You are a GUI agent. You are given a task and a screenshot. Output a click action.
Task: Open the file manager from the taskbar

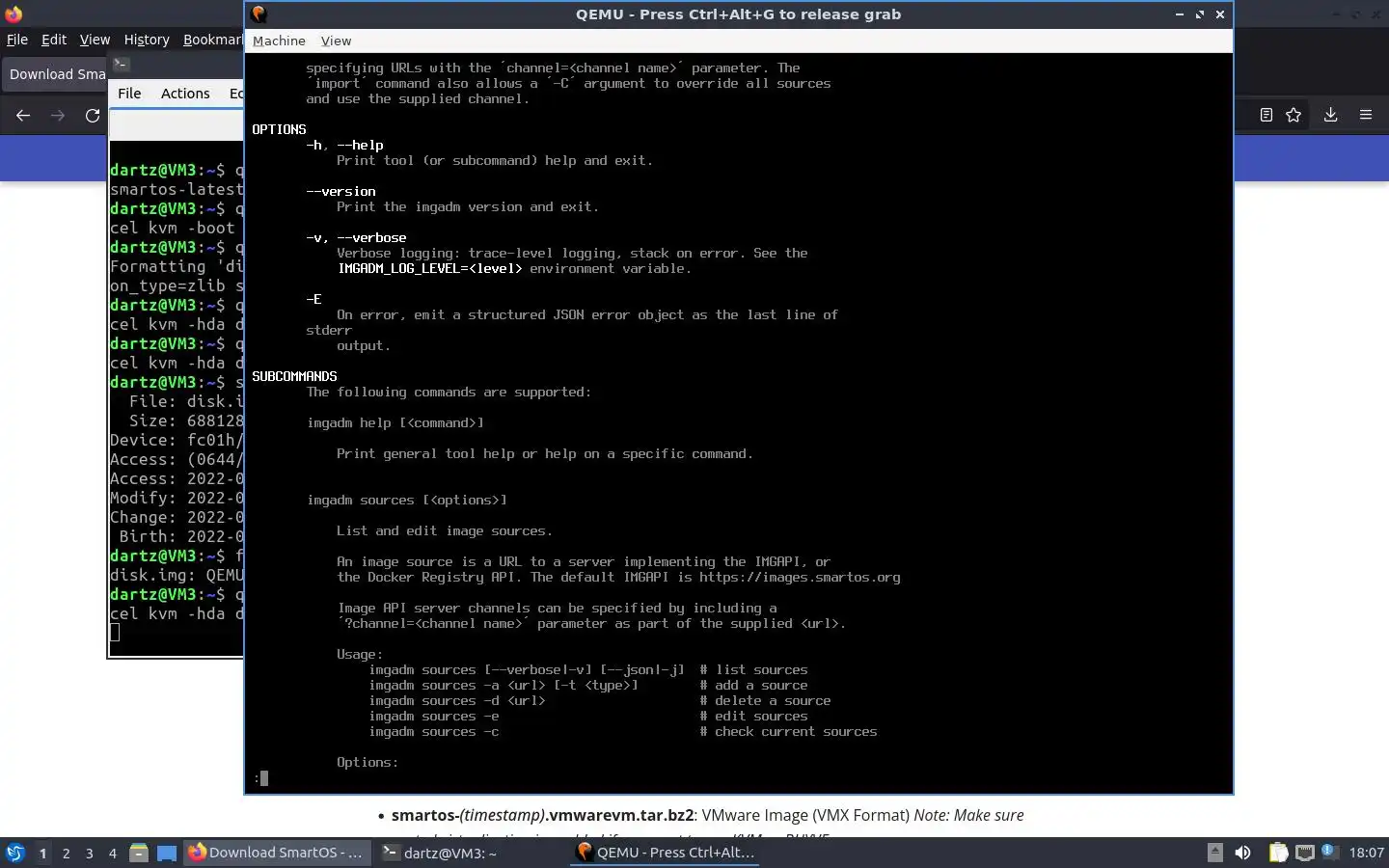[139, 853]
